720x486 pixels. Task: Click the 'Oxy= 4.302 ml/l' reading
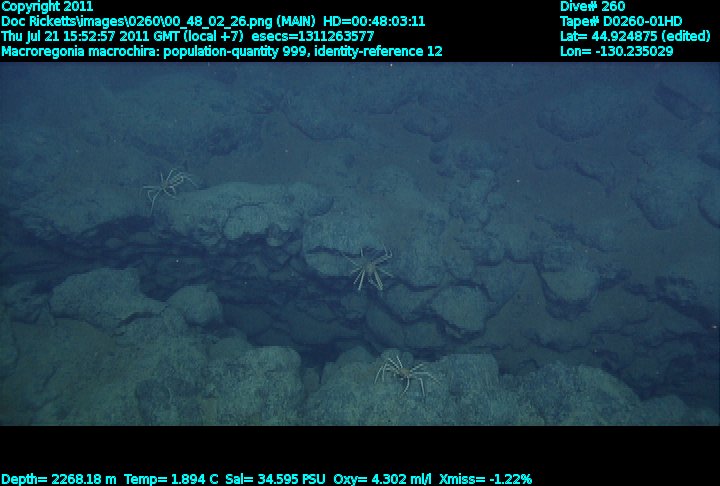click(382, 479)
